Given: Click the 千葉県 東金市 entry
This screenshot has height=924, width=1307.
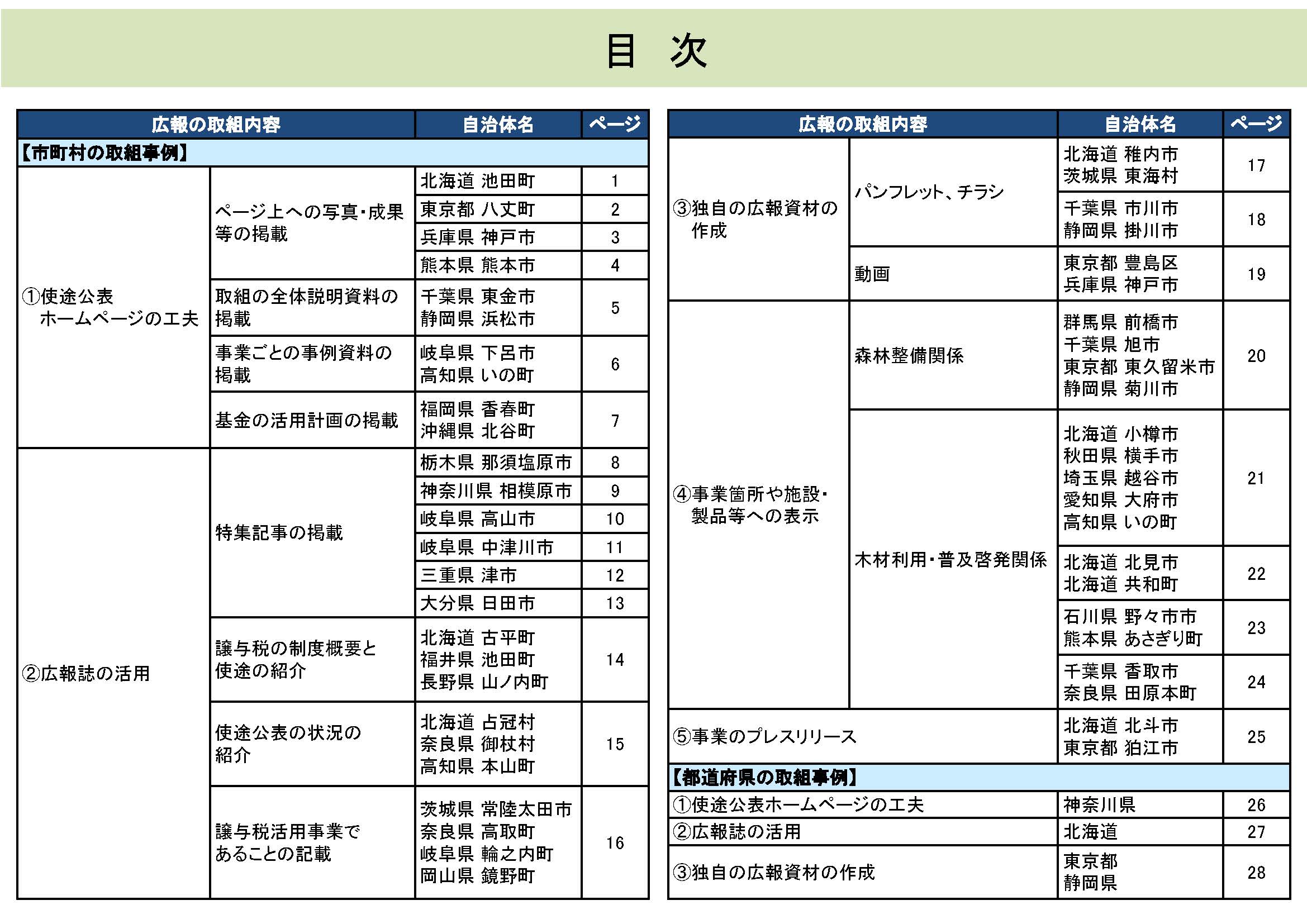Looking at the screenshot, I should click(x=477, y=297).
